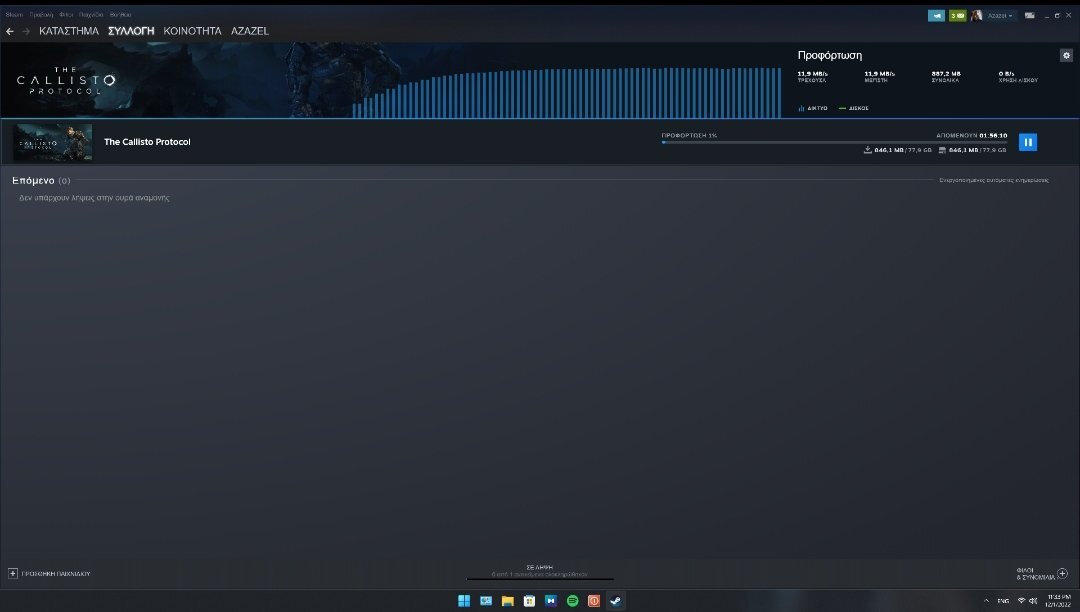This screenshot has height=612, width=1080.
Task: Open the red taskbar app icon
Action: 594,601
